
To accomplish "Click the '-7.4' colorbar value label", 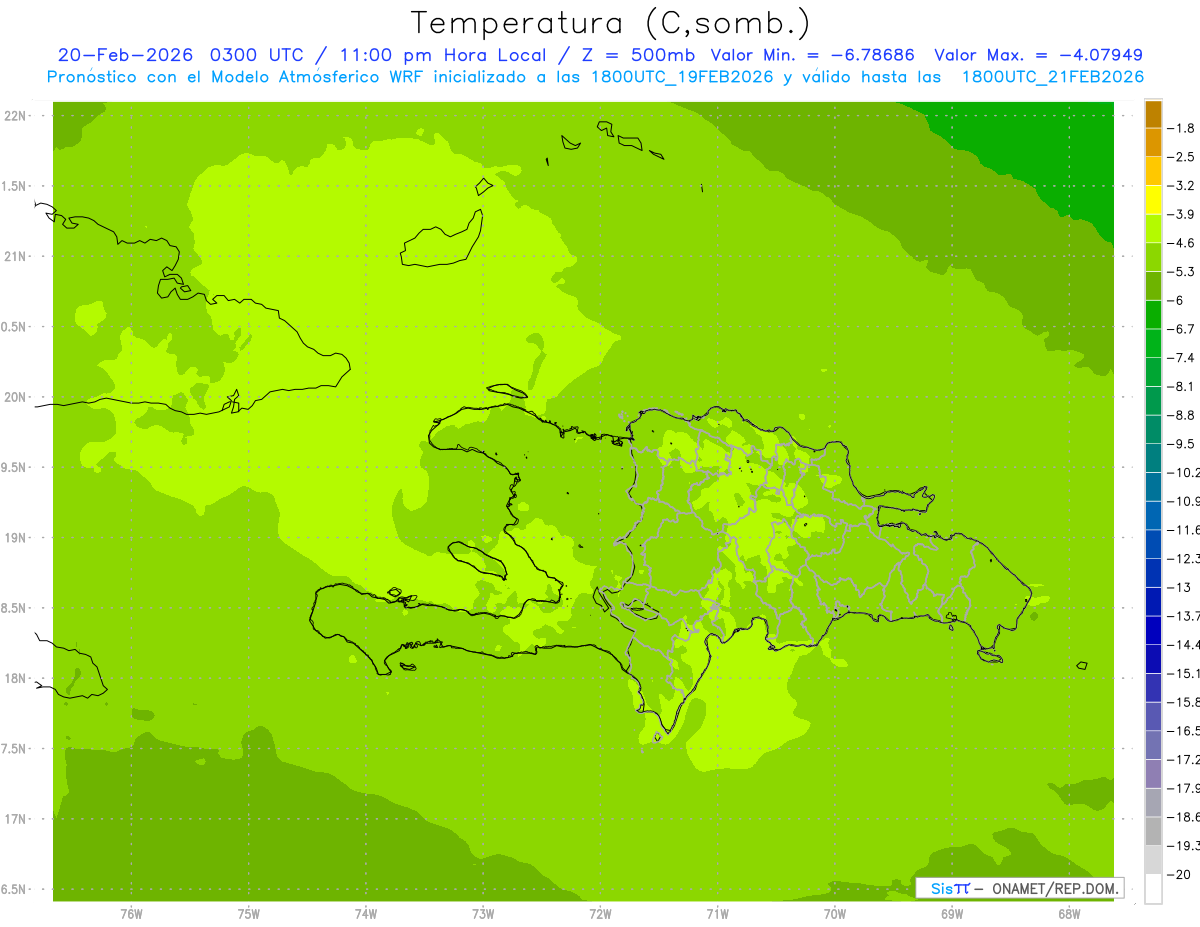I will coord(1181,358).
